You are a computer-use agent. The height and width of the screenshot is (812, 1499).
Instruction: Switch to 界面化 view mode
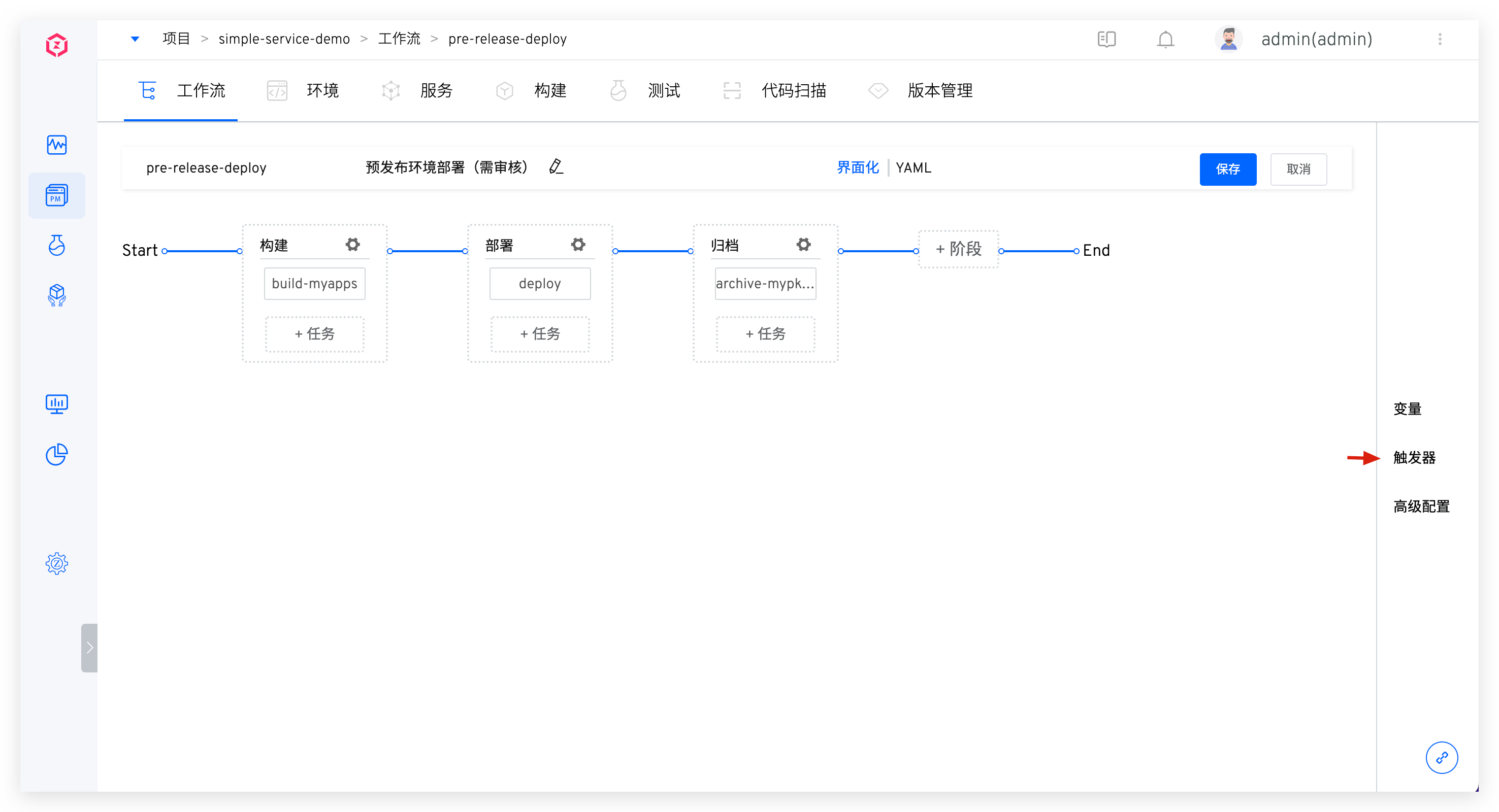[857, 168]
